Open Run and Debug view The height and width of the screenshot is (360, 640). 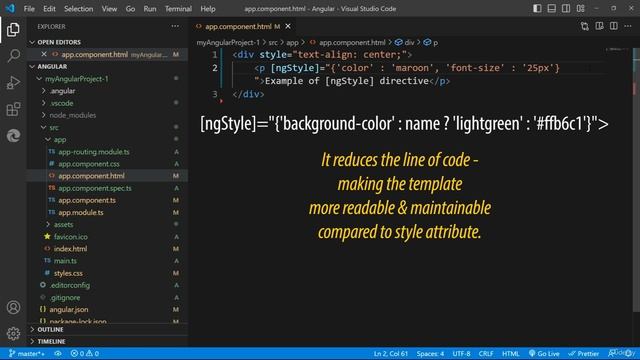(x=13, y=83)
